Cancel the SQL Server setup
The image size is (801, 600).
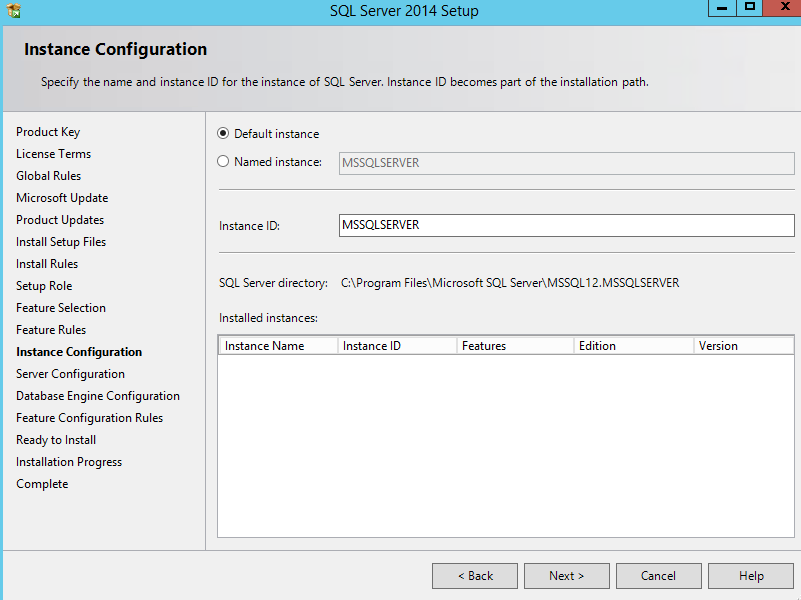point(658,576)
